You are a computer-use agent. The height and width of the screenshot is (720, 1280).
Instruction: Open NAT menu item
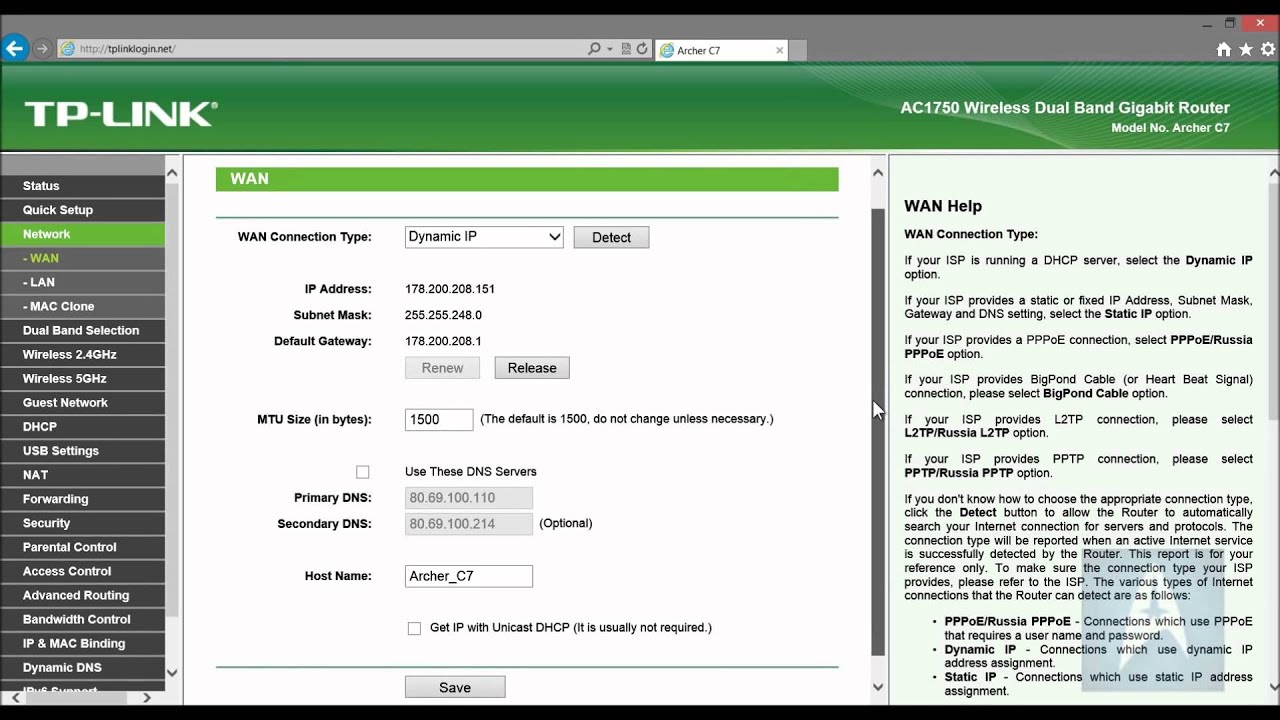82,475
